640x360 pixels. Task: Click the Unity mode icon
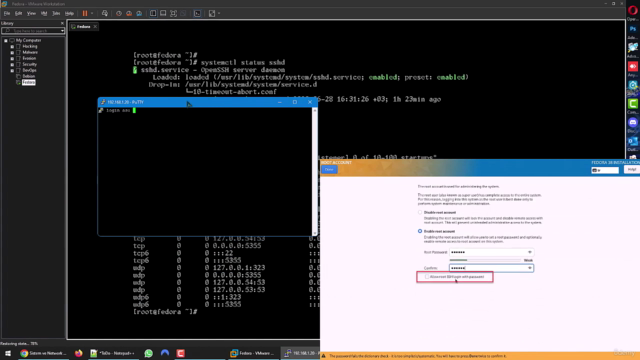(184, 13)
